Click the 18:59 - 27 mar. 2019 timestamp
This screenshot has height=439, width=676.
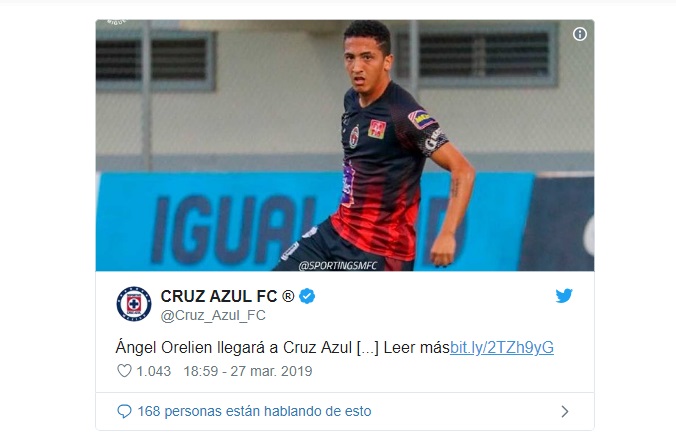(248, 371)
